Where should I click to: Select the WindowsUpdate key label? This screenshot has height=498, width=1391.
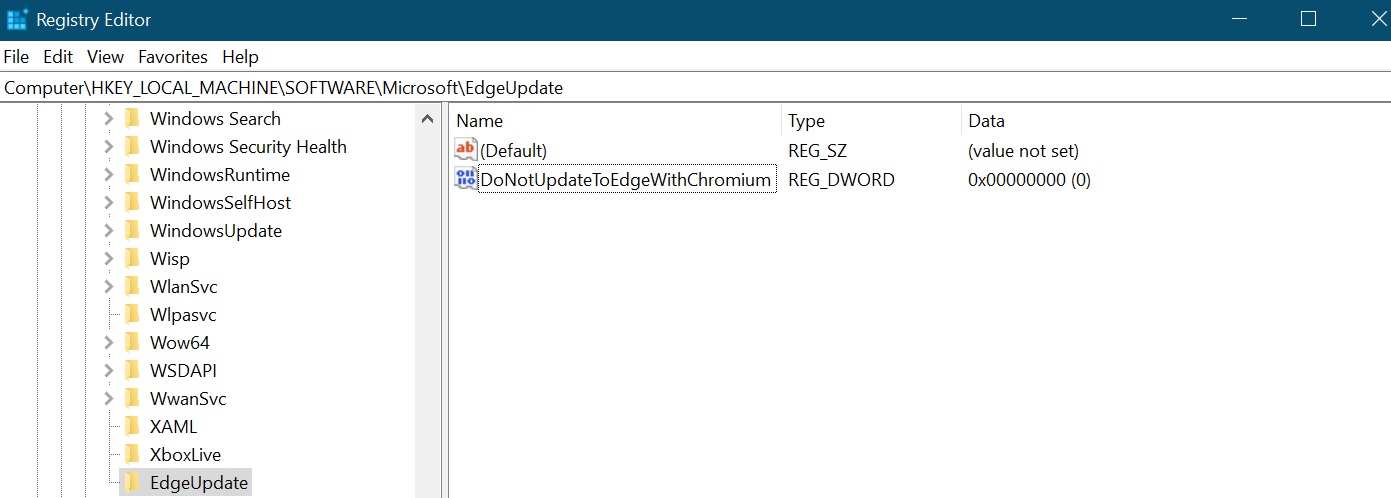coord(216,230)
